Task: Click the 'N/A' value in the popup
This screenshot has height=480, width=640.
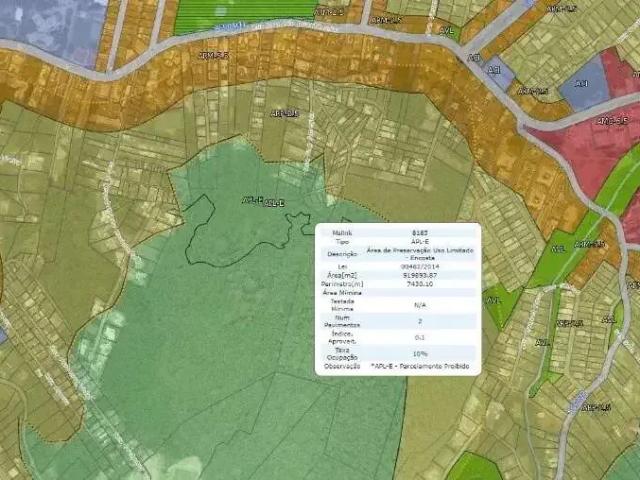Action: [x=420, y=305]
